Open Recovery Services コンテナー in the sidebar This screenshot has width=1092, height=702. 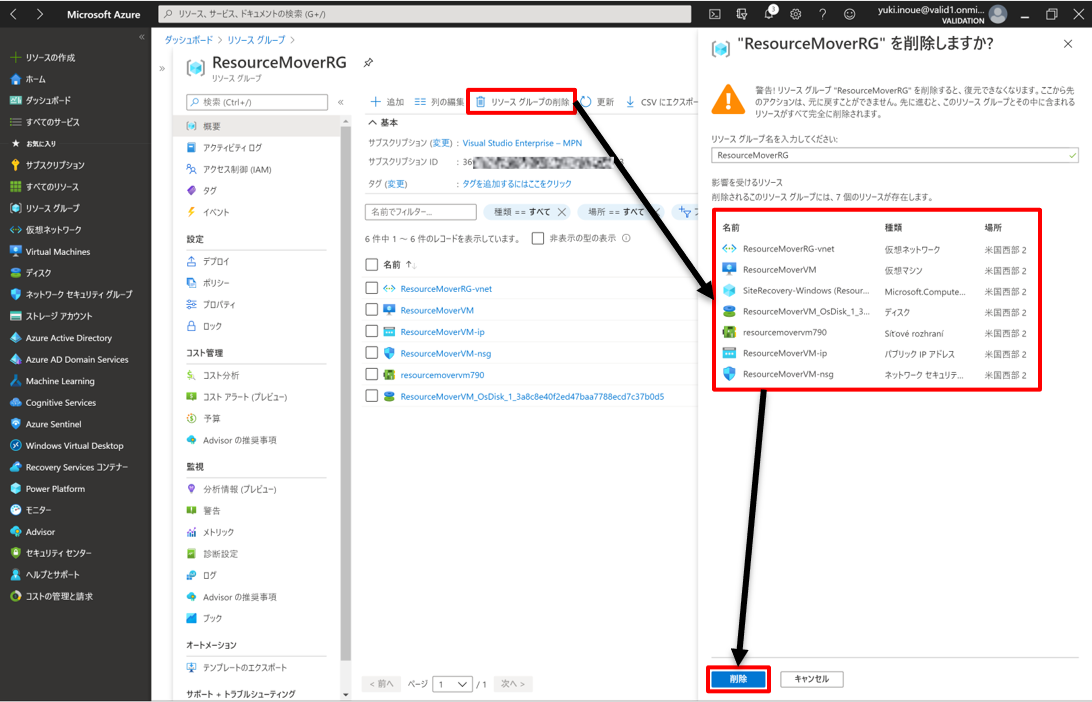pos(75,467)
